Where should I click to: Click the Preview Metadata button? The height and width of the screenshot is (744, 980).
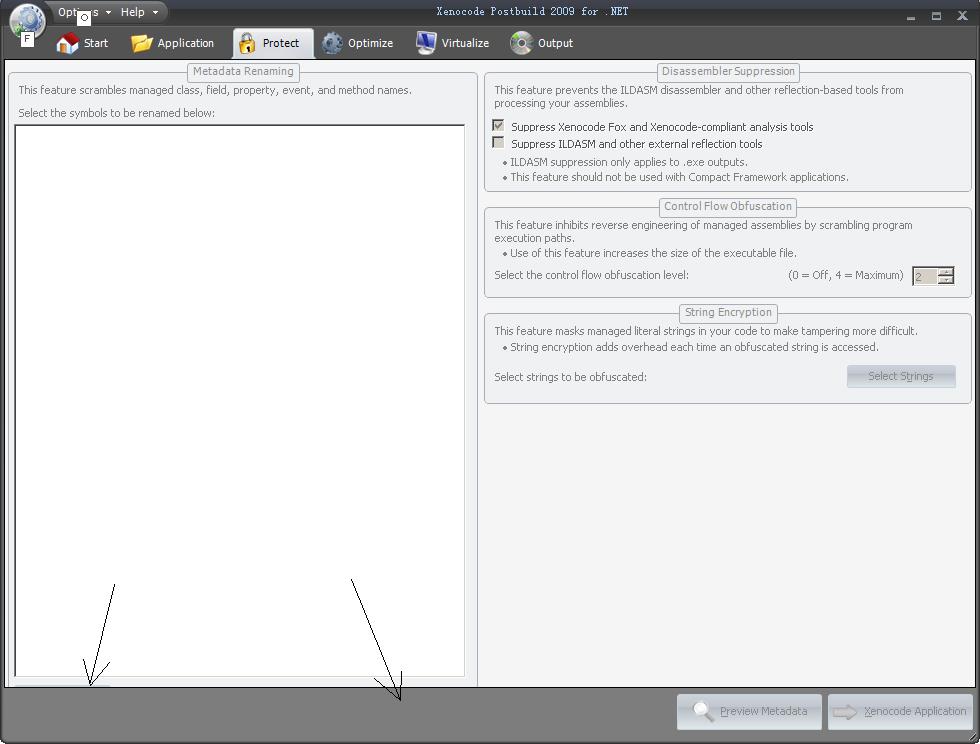(749, 711)
